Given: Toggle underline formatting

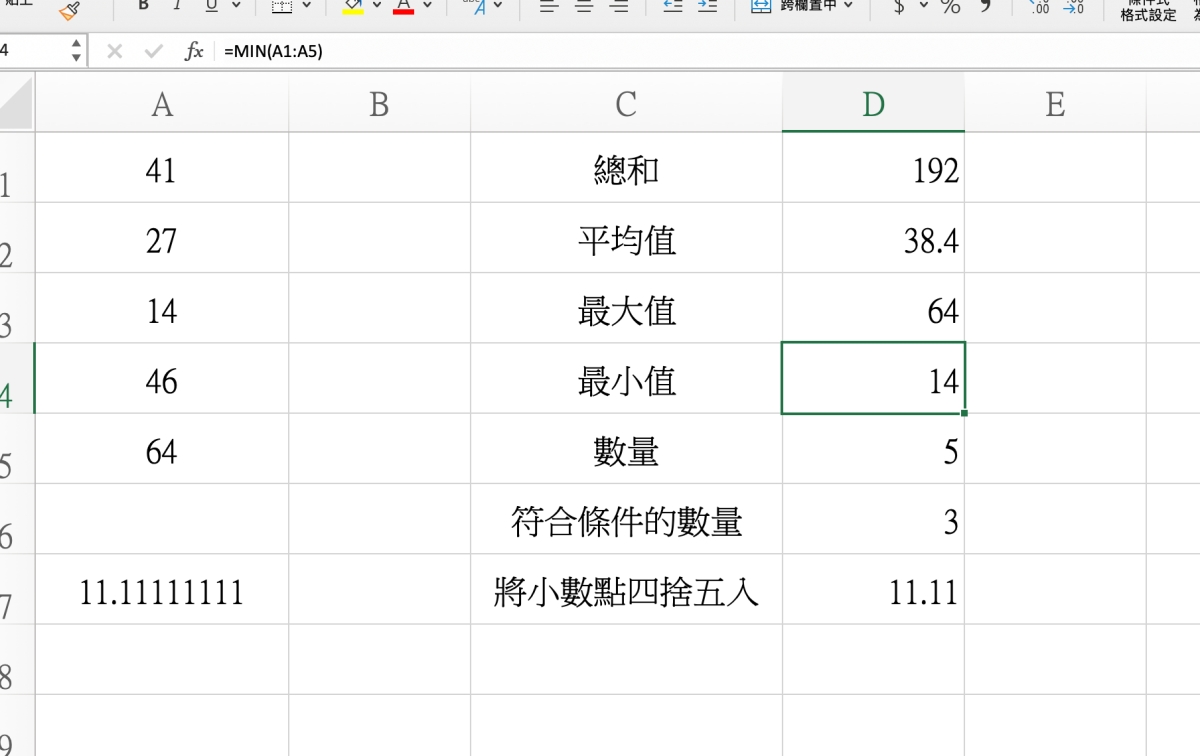Looking at the screenshot, I should pos(211,6).
